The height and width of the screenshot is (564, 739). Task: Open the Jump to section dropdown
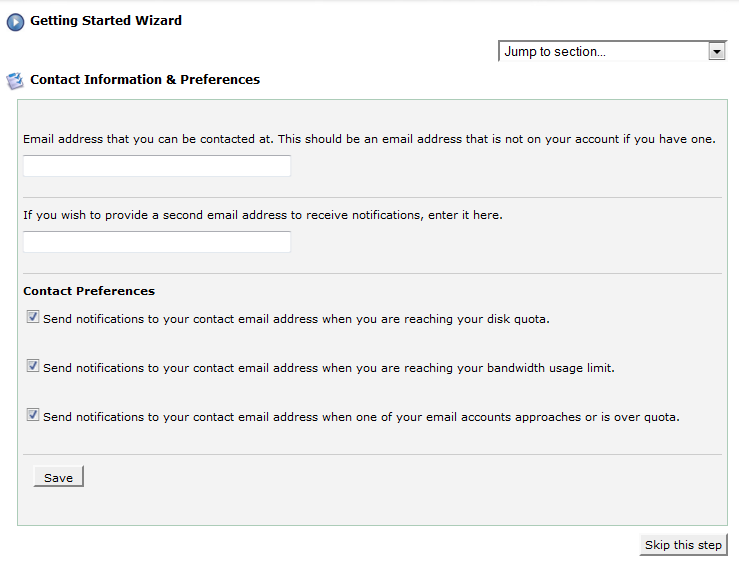[x=613, y=51]
